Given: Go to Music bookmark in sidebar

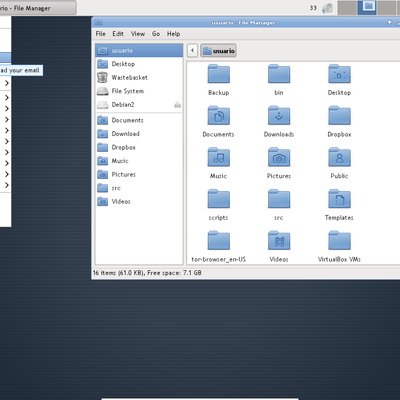Looking at the screenshot, I should (x=139, y=161).
